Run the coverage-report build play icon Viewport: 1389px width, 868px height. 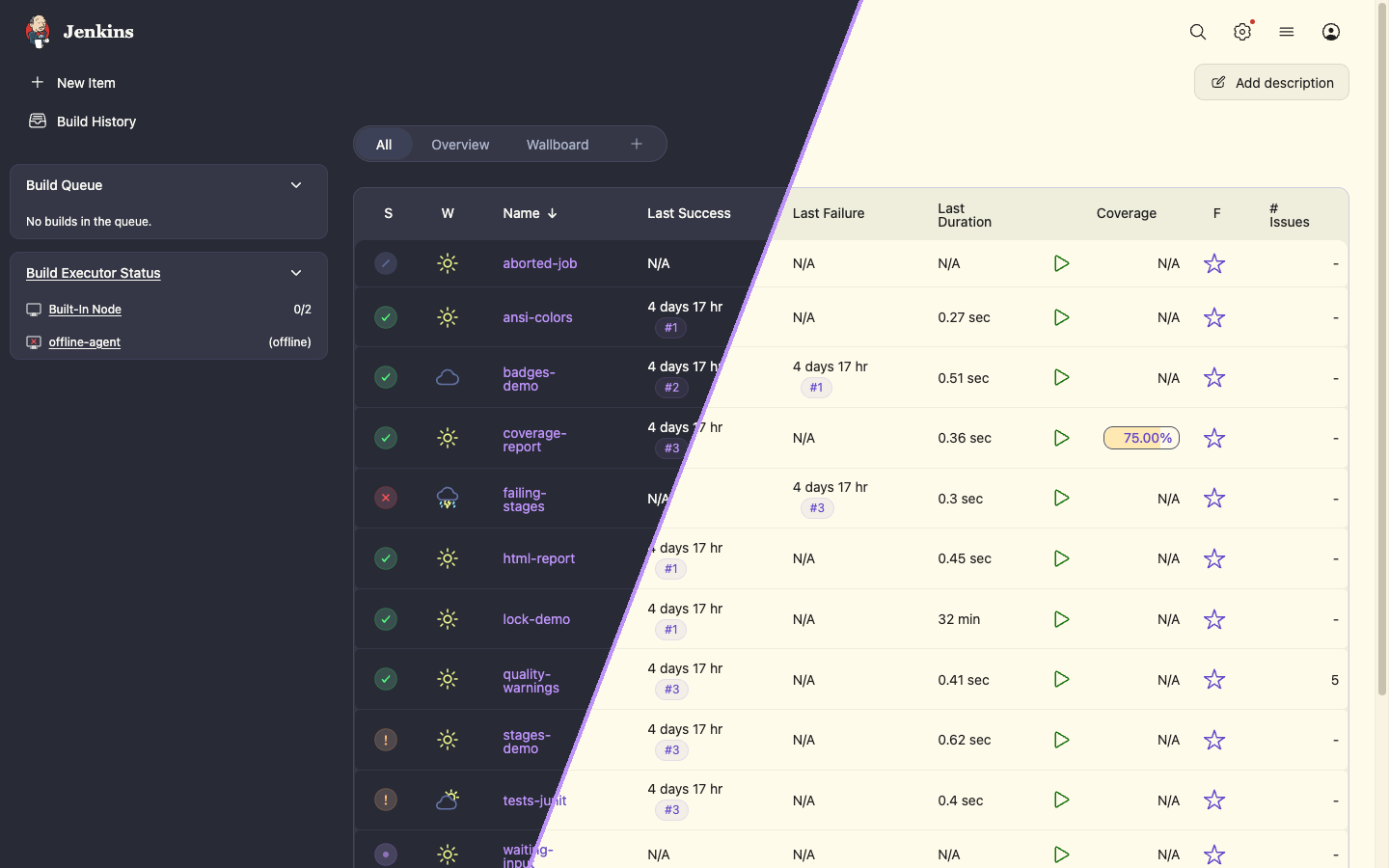coord(1061,438)
